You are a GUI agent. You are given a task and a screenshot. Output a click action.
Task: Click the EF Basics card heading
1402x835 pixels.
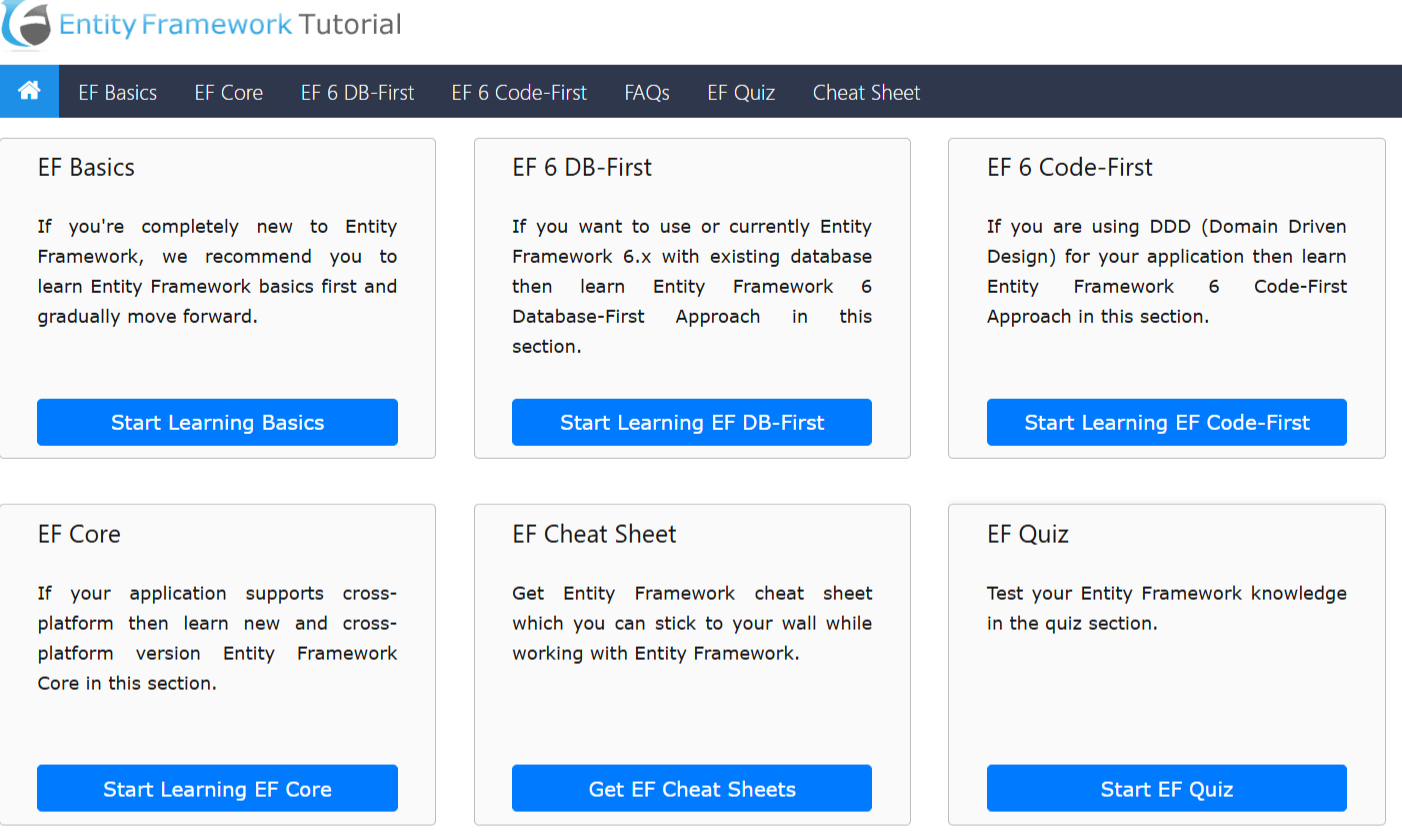pos(86,168)
